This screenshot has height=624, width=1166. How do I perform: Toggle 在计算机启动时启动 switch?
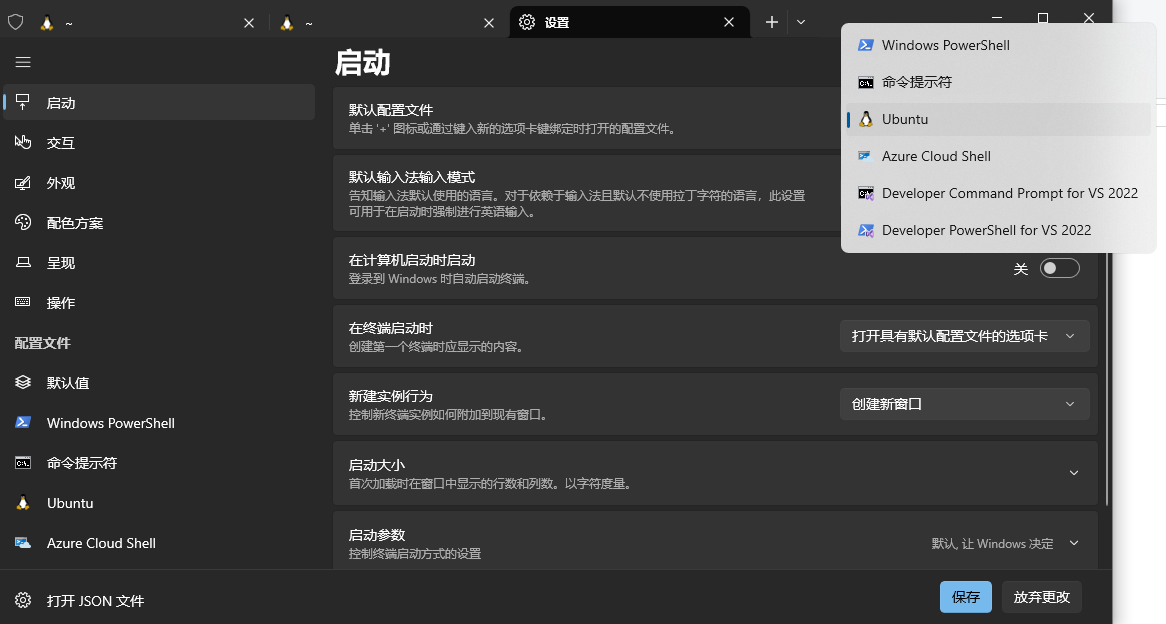click(x=1060, y=268)
